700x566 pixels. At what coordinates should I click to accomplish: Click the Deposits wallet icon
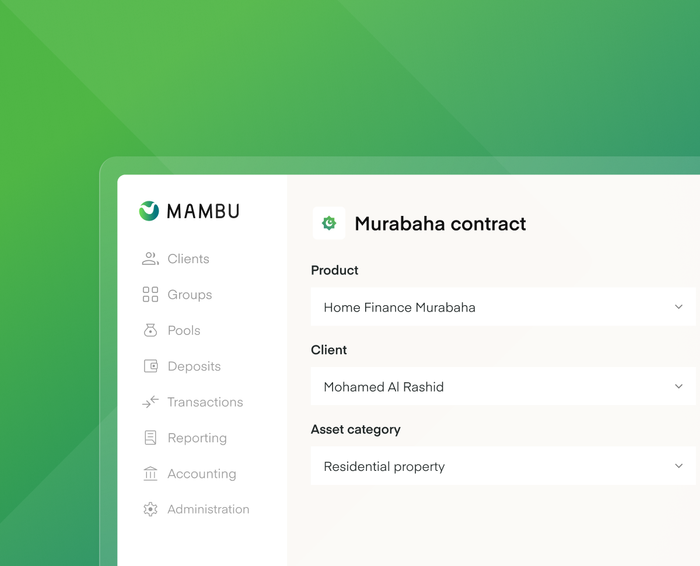tap(150, 366)
